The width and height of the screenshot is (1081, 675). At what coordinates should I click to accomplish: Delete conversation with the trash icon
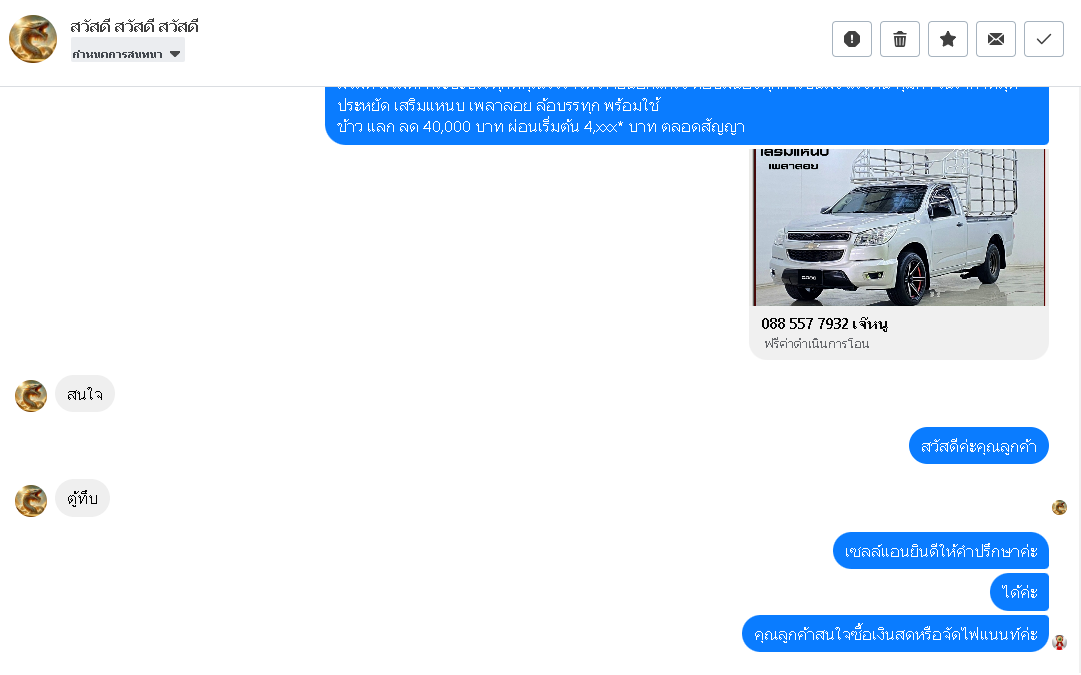900,39
